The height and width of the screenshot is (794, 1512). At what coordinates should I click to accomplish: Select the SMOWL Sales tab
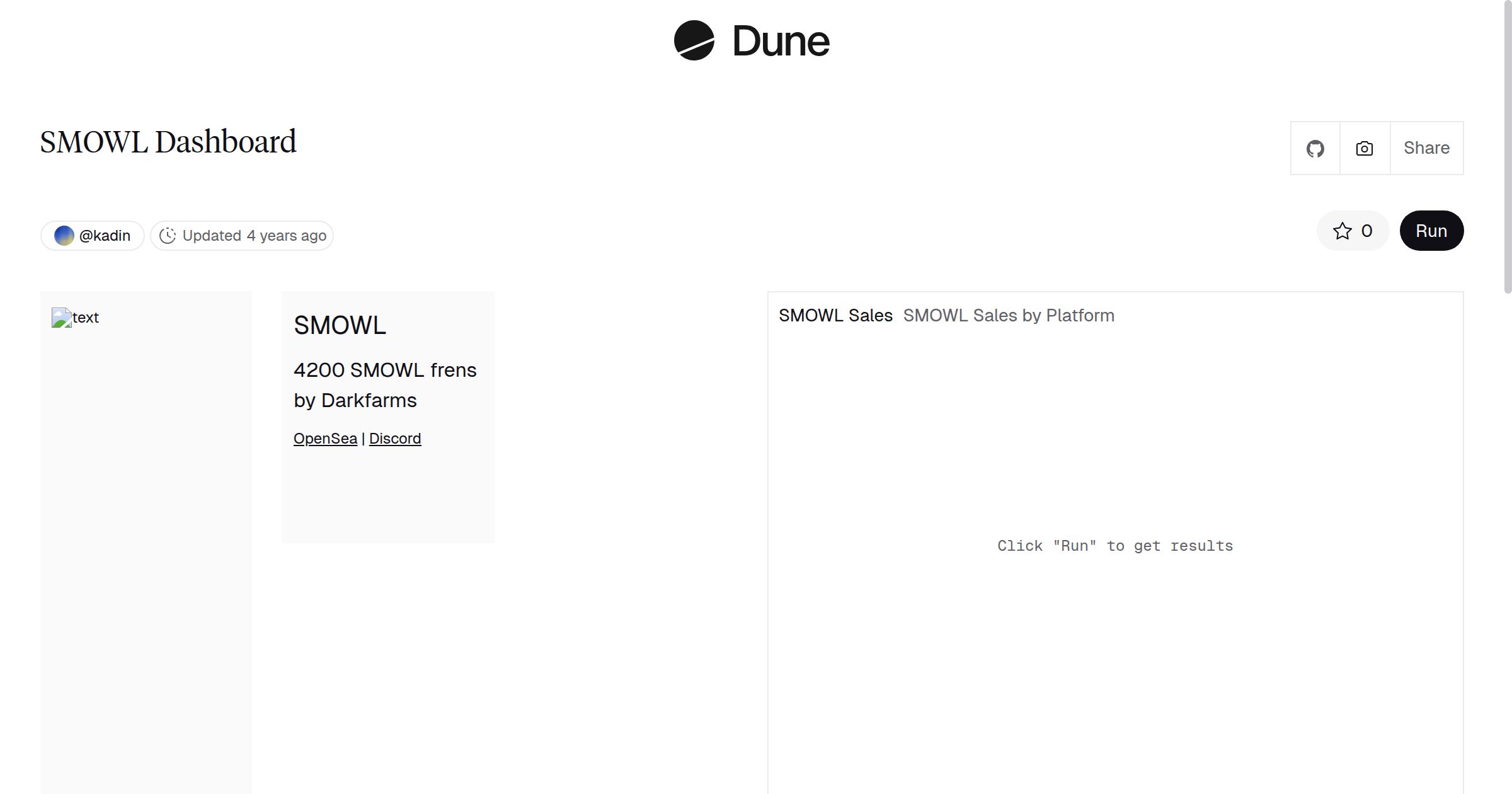[835, 315]
